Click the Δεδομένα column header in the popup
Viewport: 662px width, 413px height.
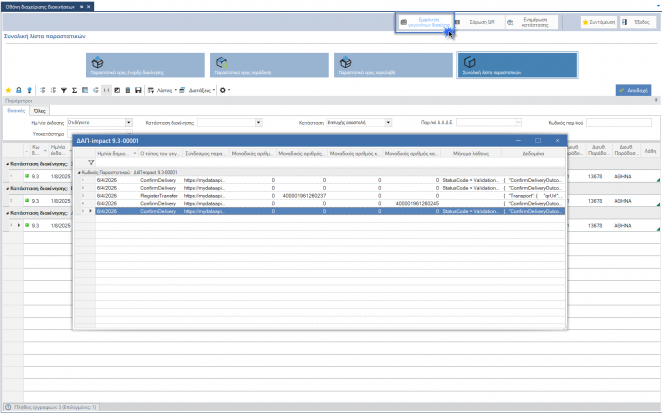[x=533, y=153]
